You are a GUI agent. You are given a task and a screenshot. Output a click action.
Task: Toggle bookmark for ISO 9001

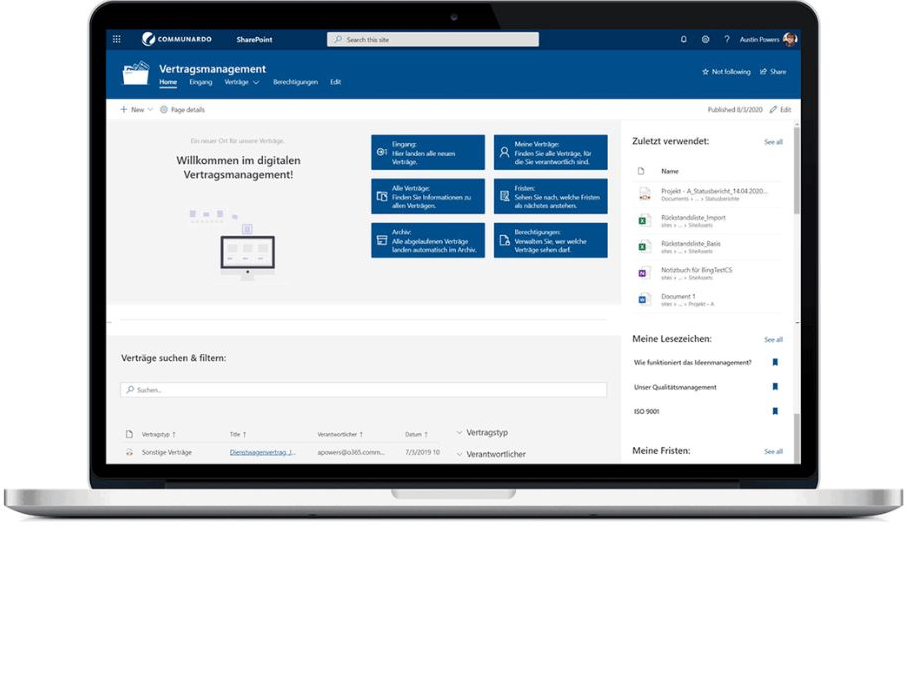(x=774, y=411)
